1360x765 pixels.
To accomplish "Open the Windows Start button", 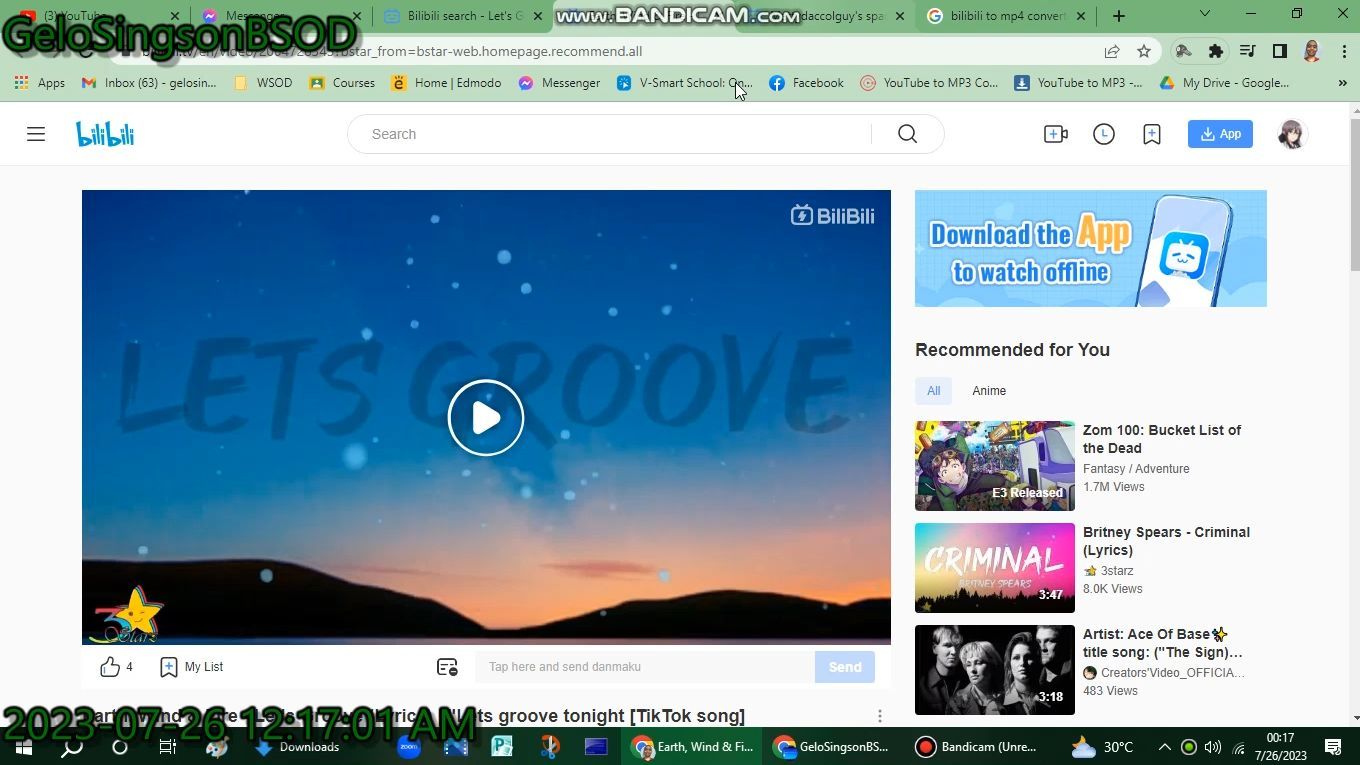I will [24, 747].
